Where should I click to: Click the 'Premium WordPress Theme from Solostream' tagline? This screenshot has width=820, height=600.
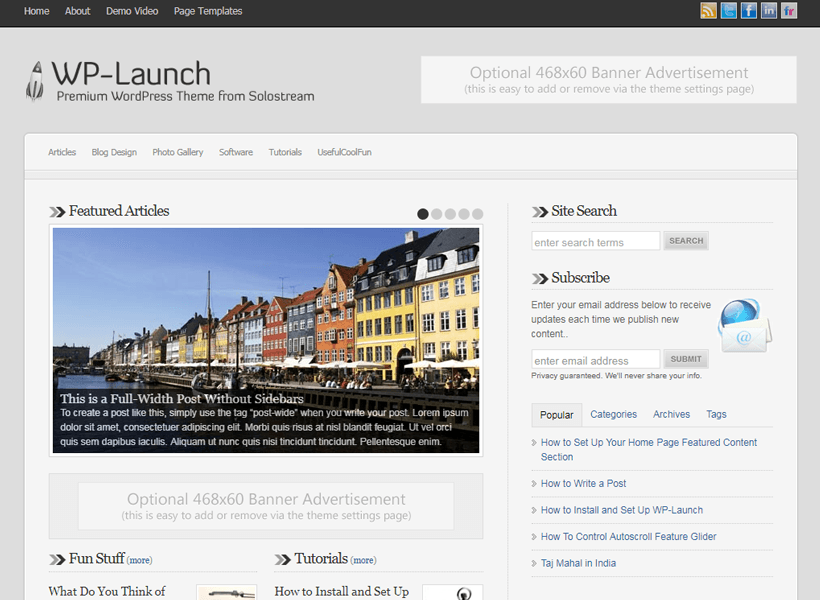coord(186,96)
